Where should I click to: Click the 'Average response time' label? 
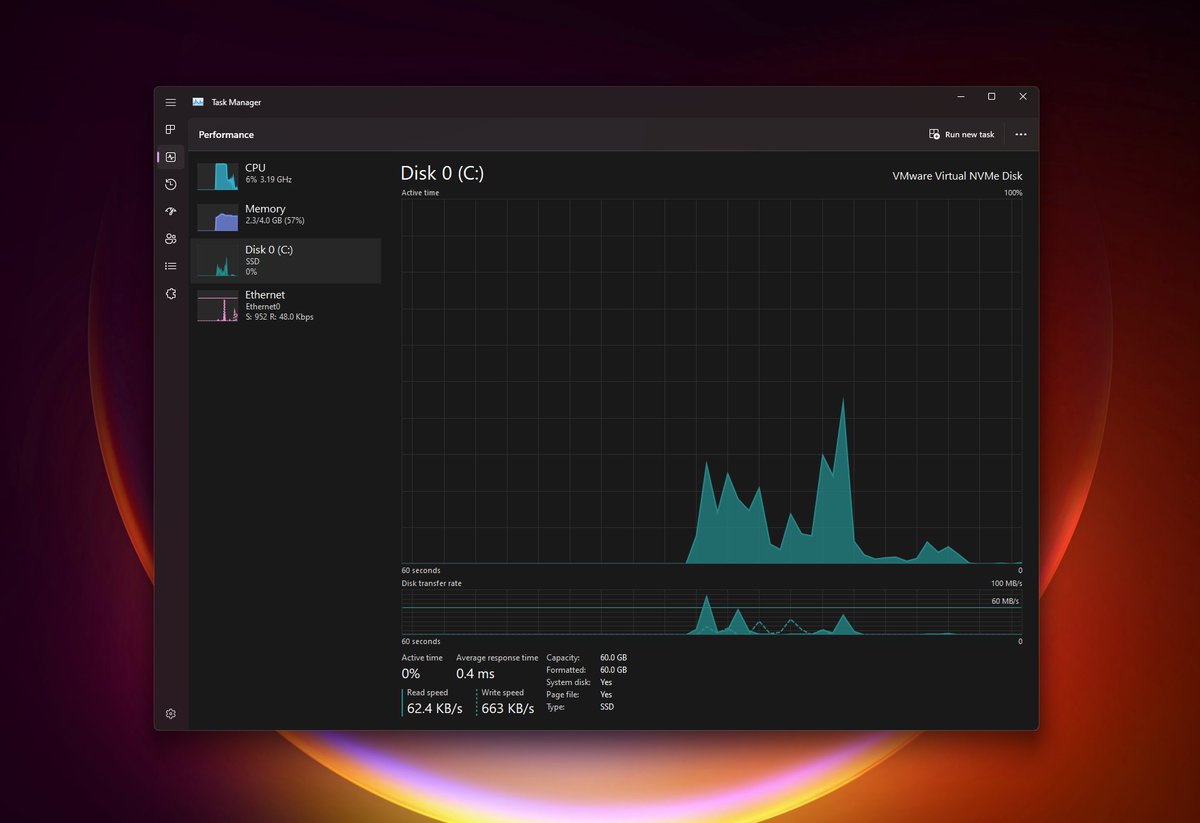pyautogui.click(x=497, y=658)
